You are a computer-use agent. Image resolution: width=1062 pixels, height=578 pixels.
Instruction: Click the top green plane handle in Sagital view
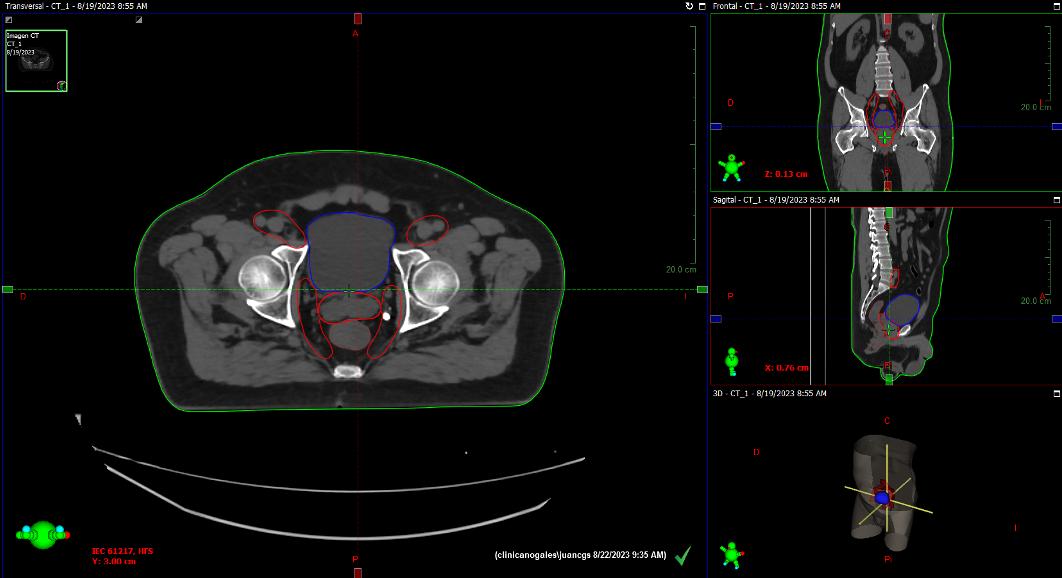(x=889, y=213)
